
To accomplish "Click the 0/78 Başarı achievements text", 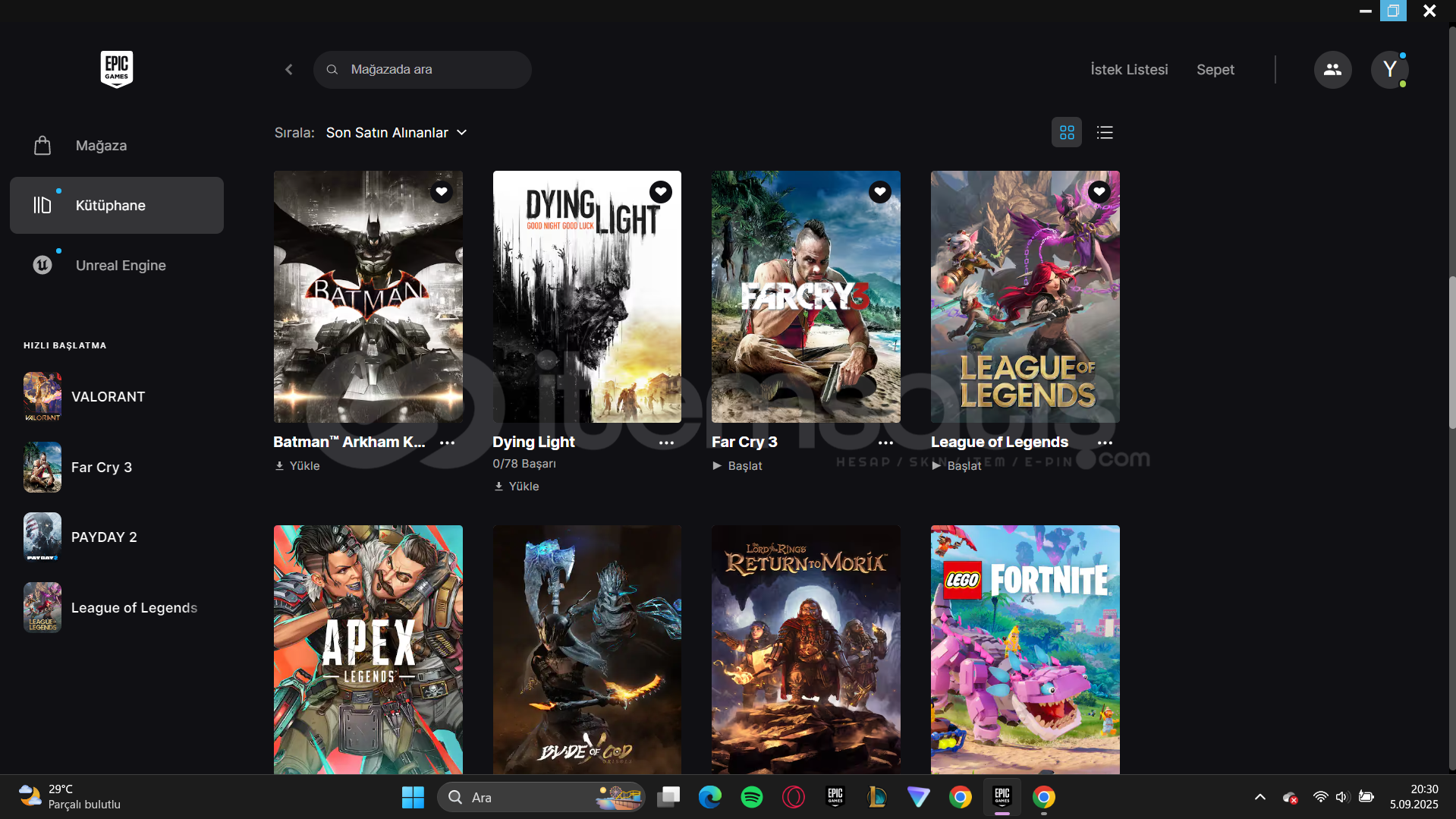I will pos(524,464).
